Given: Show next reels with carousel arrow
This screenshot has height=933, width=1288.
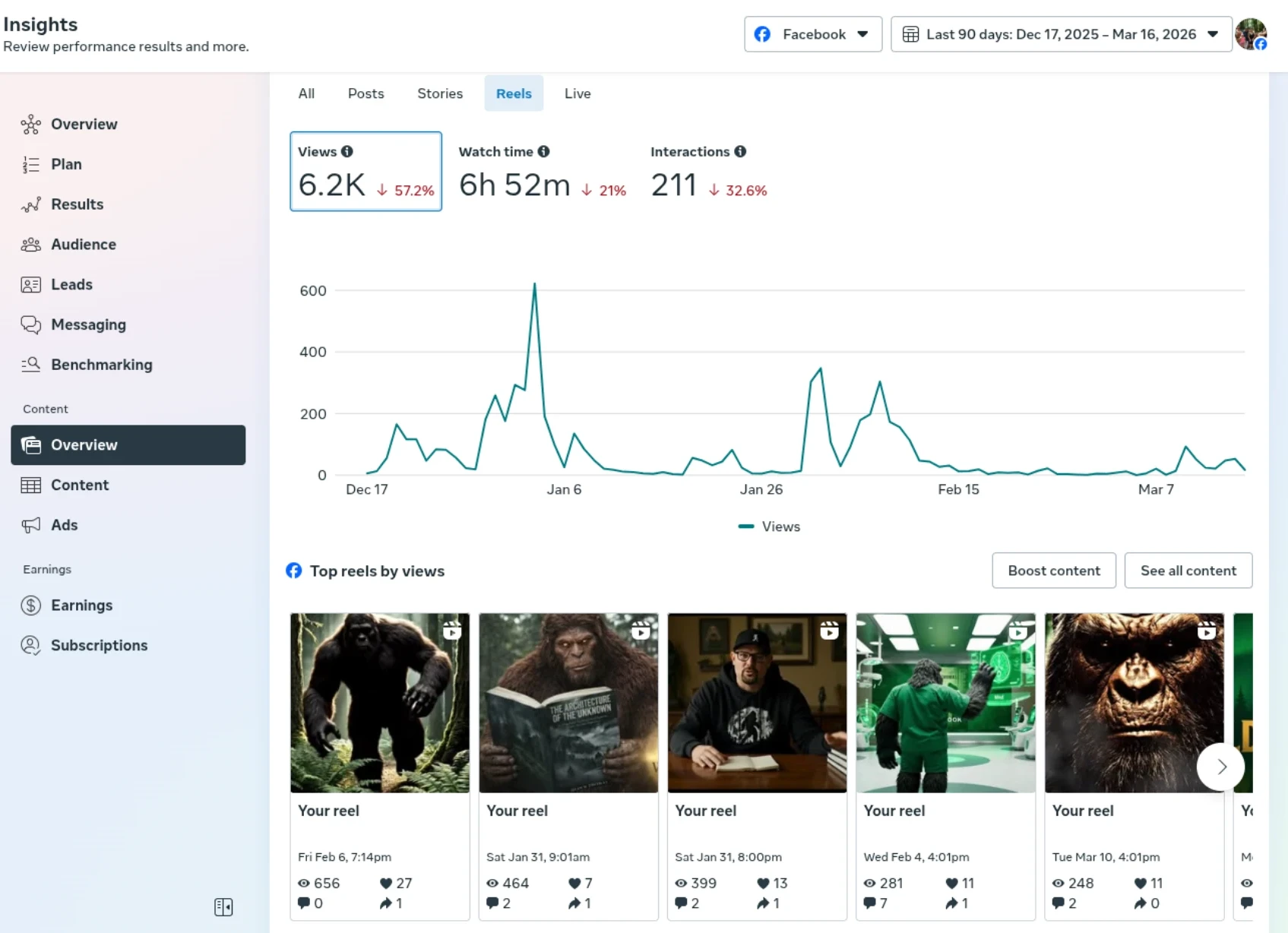Looking at the screenshot, I should pyautogui.click(x=1220, y=767).
